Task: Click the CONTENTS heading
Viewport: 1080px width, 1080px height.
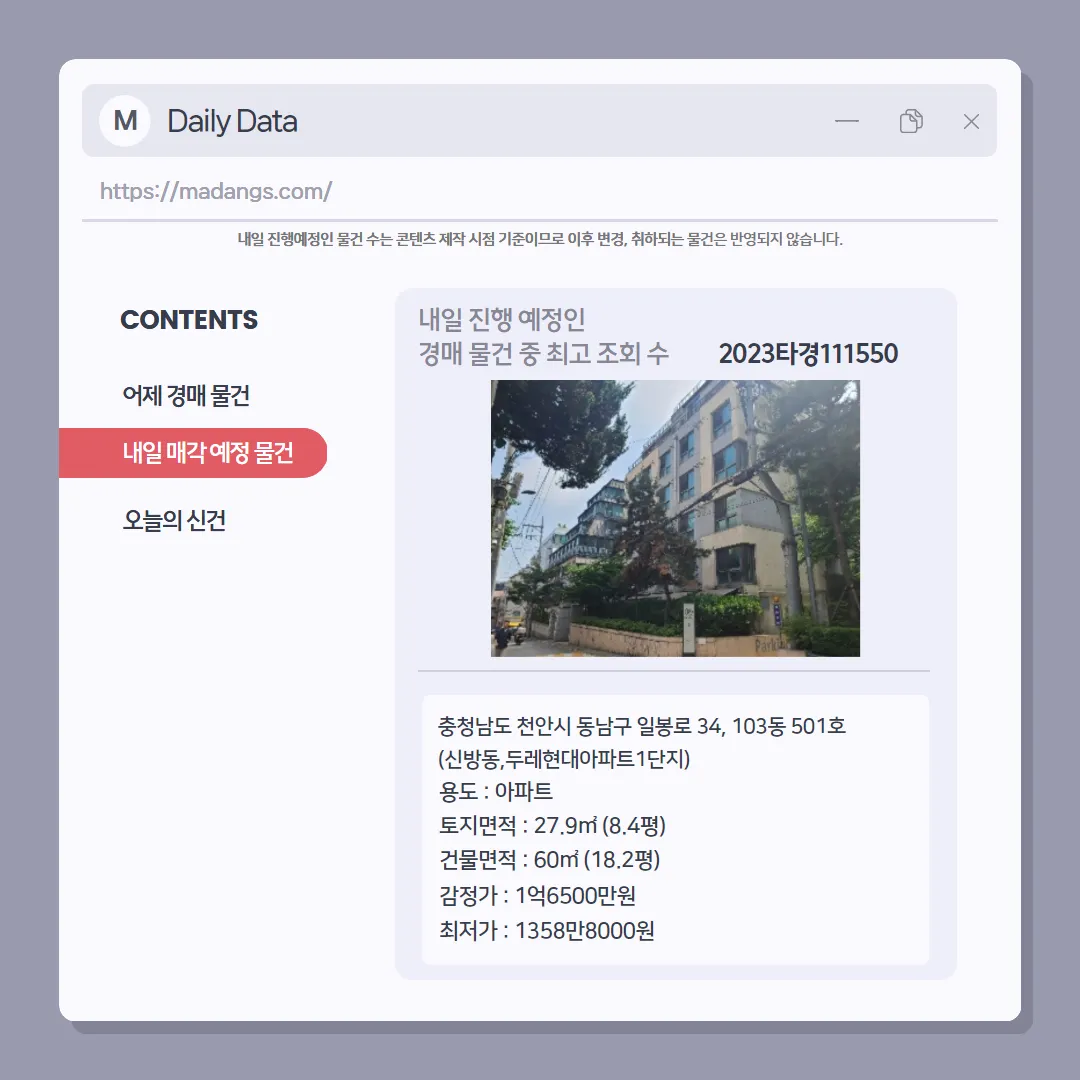Action: pos(189,320)
